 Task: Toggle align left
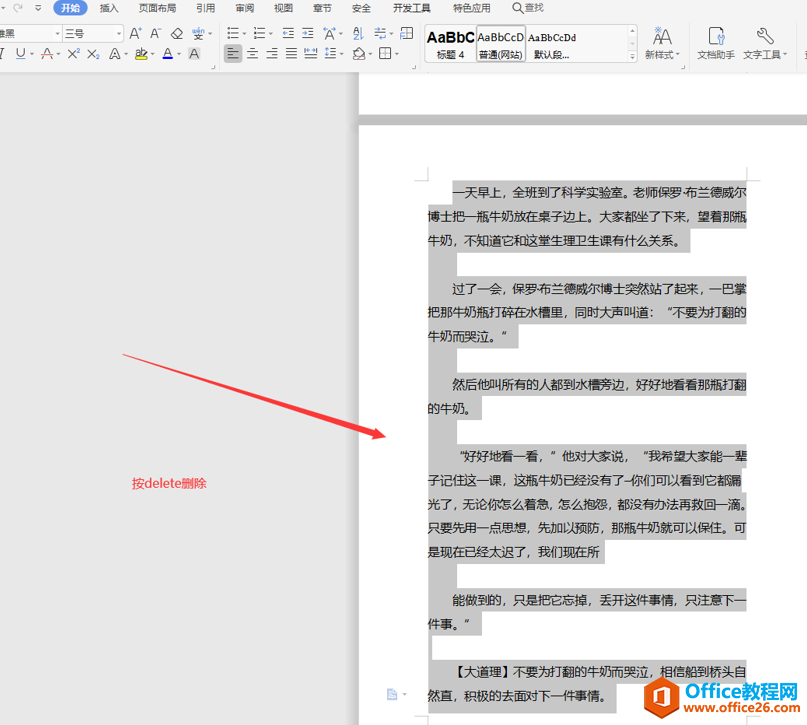tap(233, 54)
